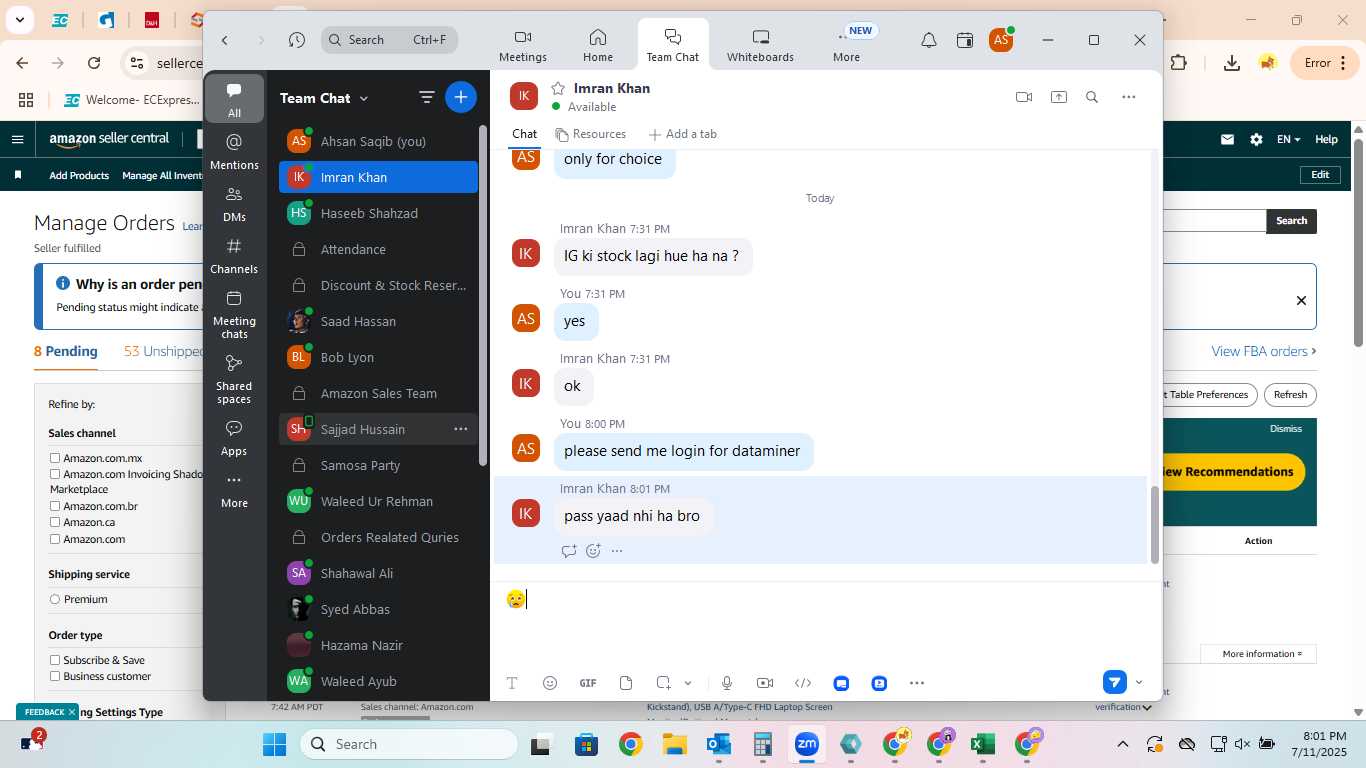The image size is (1366, 768).
Task: Click View FBA orders link
Action: [1263, 351]
